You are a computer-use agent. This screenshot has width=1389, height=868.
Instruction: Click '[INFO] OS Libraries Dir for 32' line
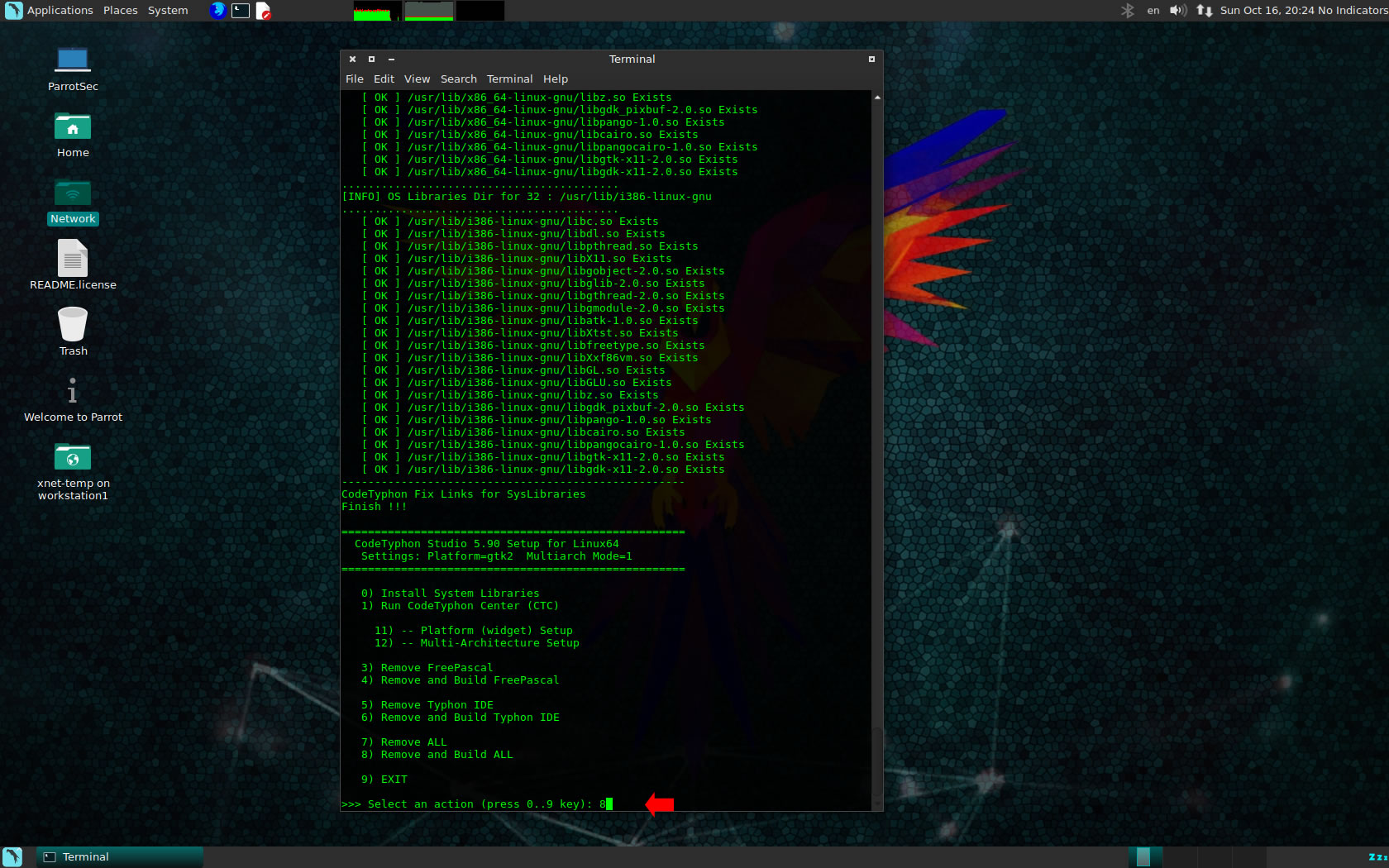526,196
